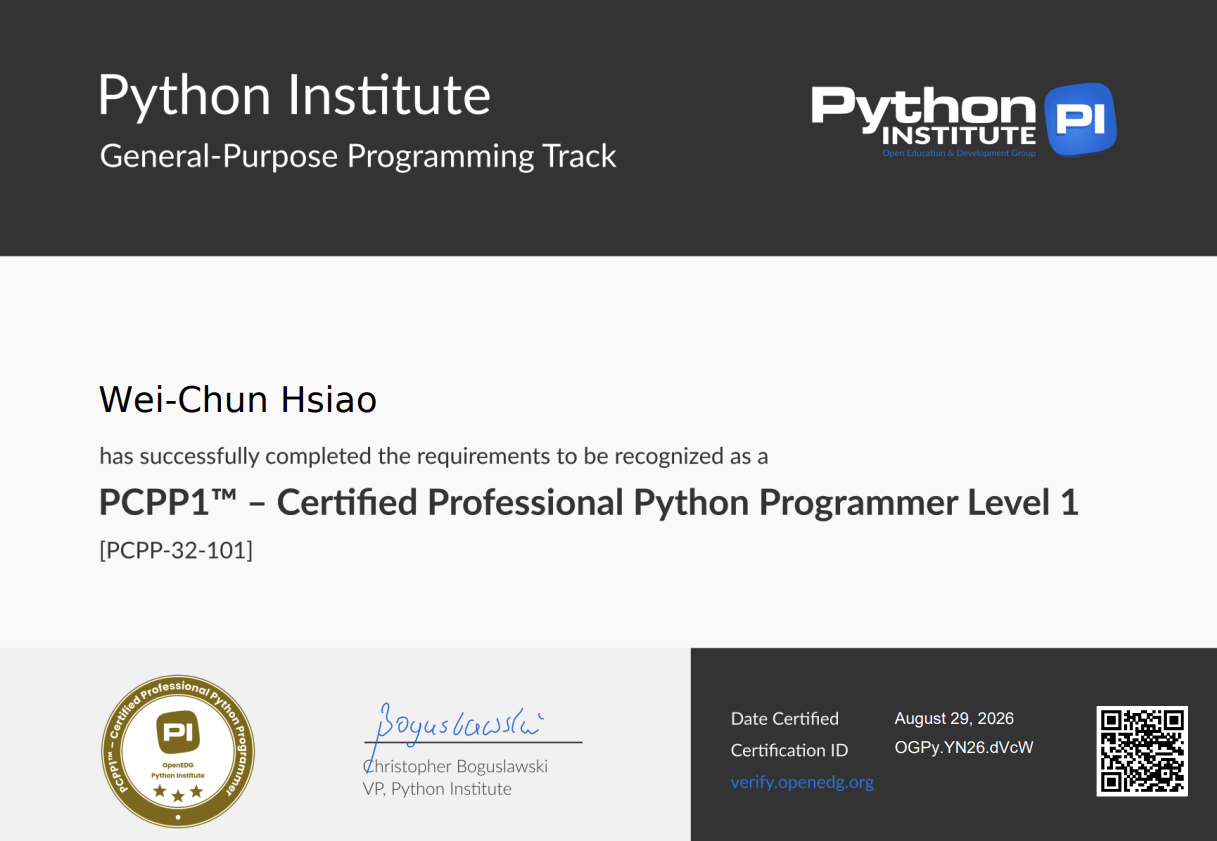The height and width of the screenshot is (841, 1217).
Task: Click the exam code [PCPP-32-101]
Action: pyautogui.click(x=176, y=549)
